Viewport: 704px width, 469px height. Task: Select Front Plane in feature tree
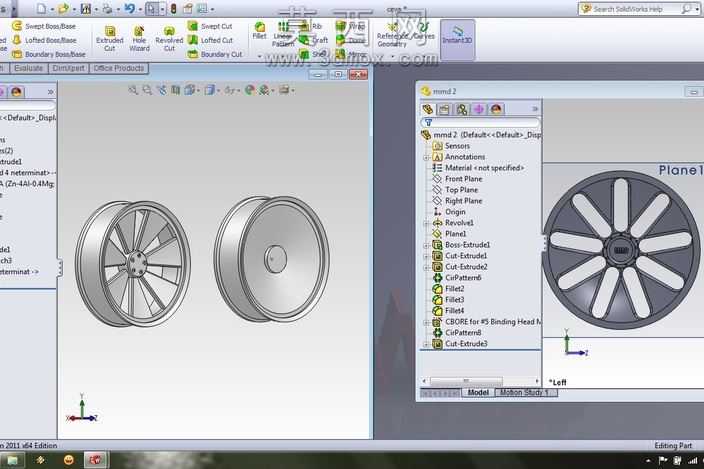point(457,179)
